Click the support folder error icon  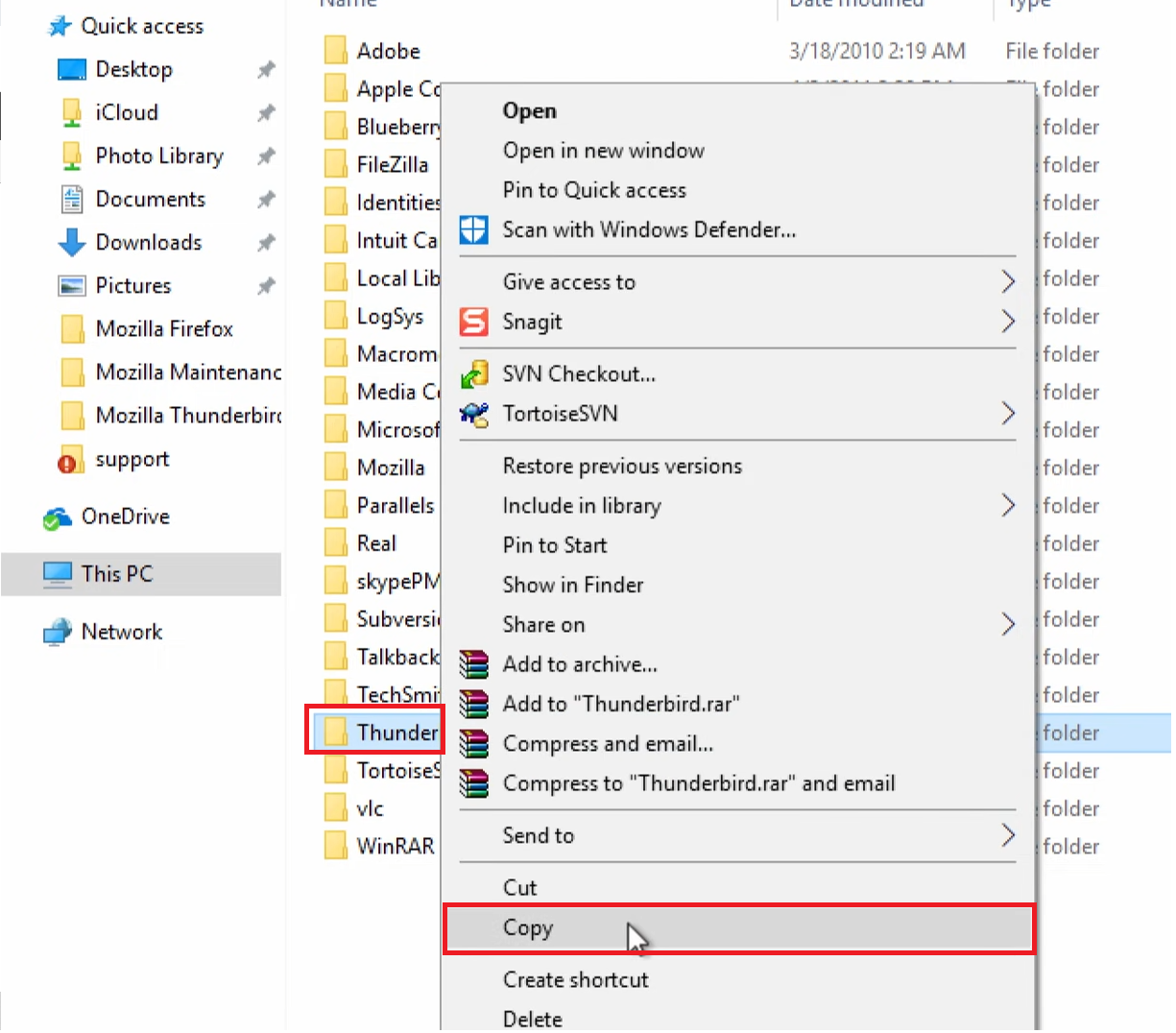tap(72, 460)
